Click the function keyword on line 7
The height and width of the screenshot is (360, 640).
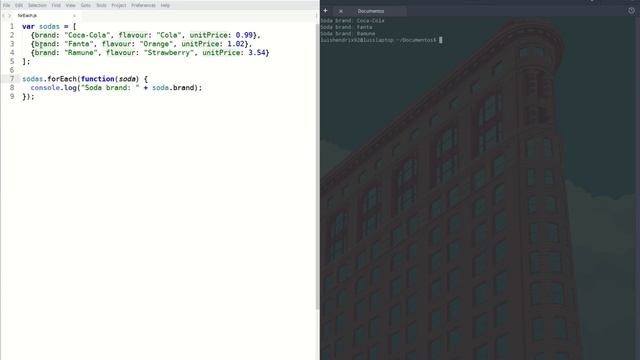coord(98,79)
